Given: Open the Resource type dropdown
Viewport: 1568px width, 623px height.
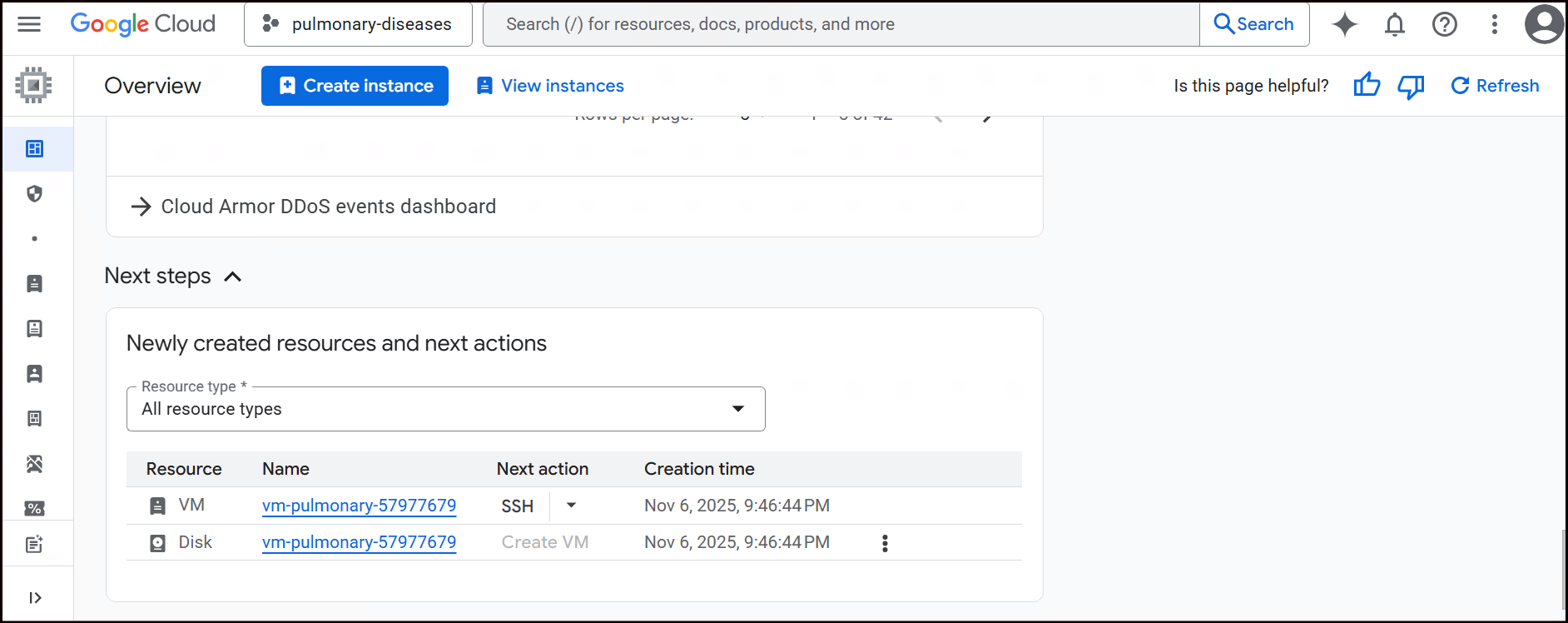Looking at the screenshot, I should 445,409.
